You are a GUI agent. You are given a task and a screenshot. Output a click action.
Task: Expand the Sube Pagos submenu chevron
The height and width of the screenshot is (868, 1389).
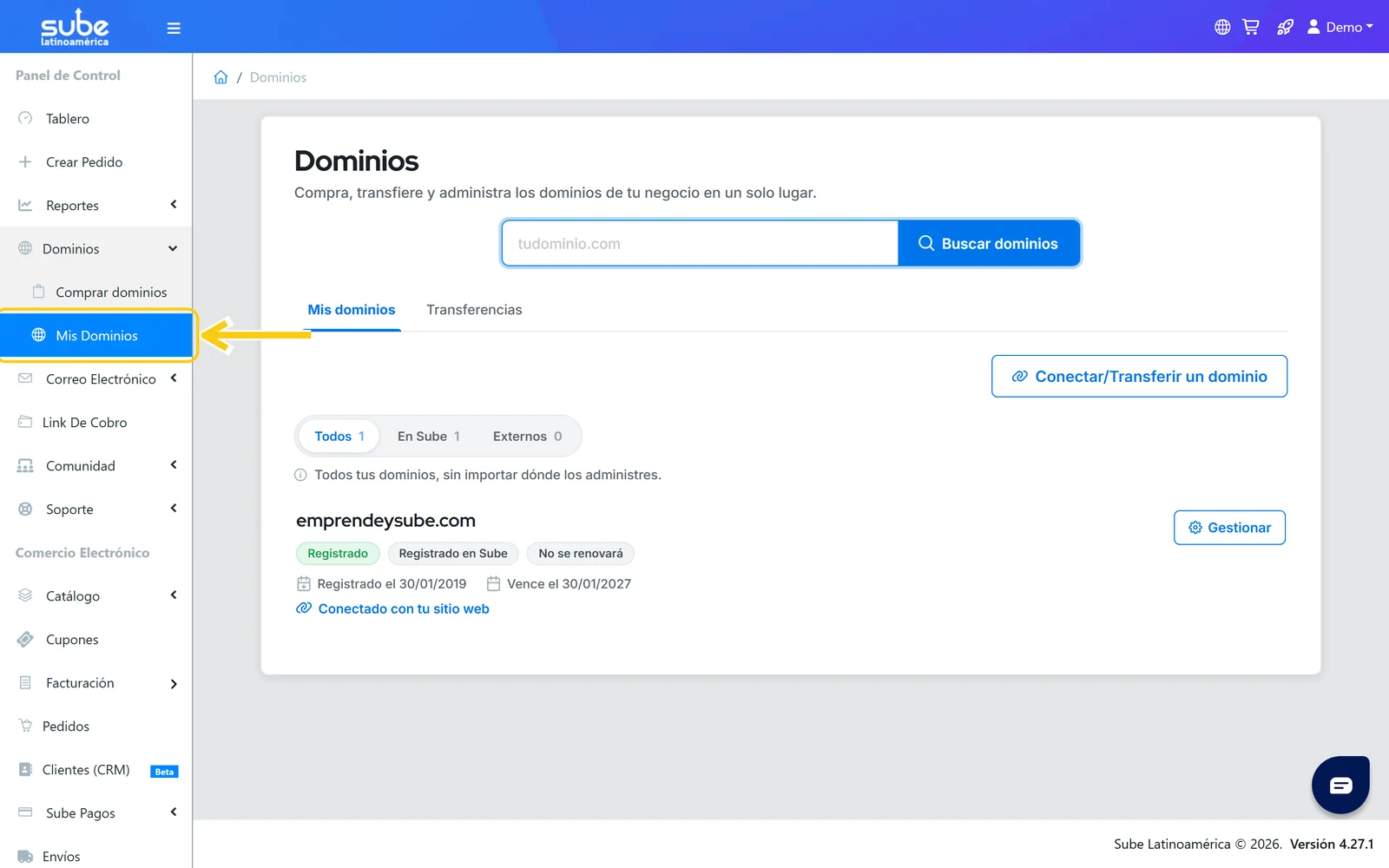point(174,812)
